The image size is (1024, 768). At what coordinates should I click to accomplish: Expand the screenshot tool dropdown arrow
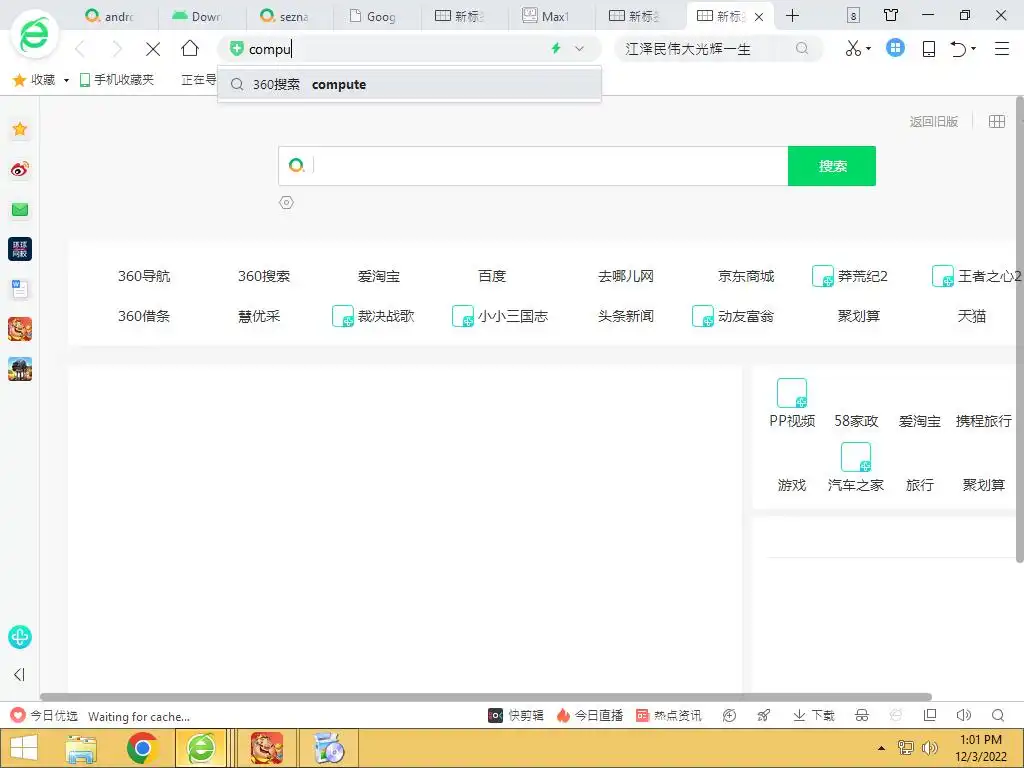[869, 48]
